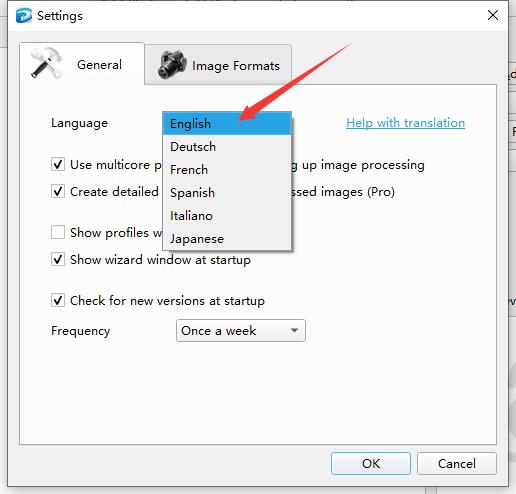The width and height of the screenshot is (516, 494).
Task: Click the hammer and wrench General icon
Action: click(46, 63)
